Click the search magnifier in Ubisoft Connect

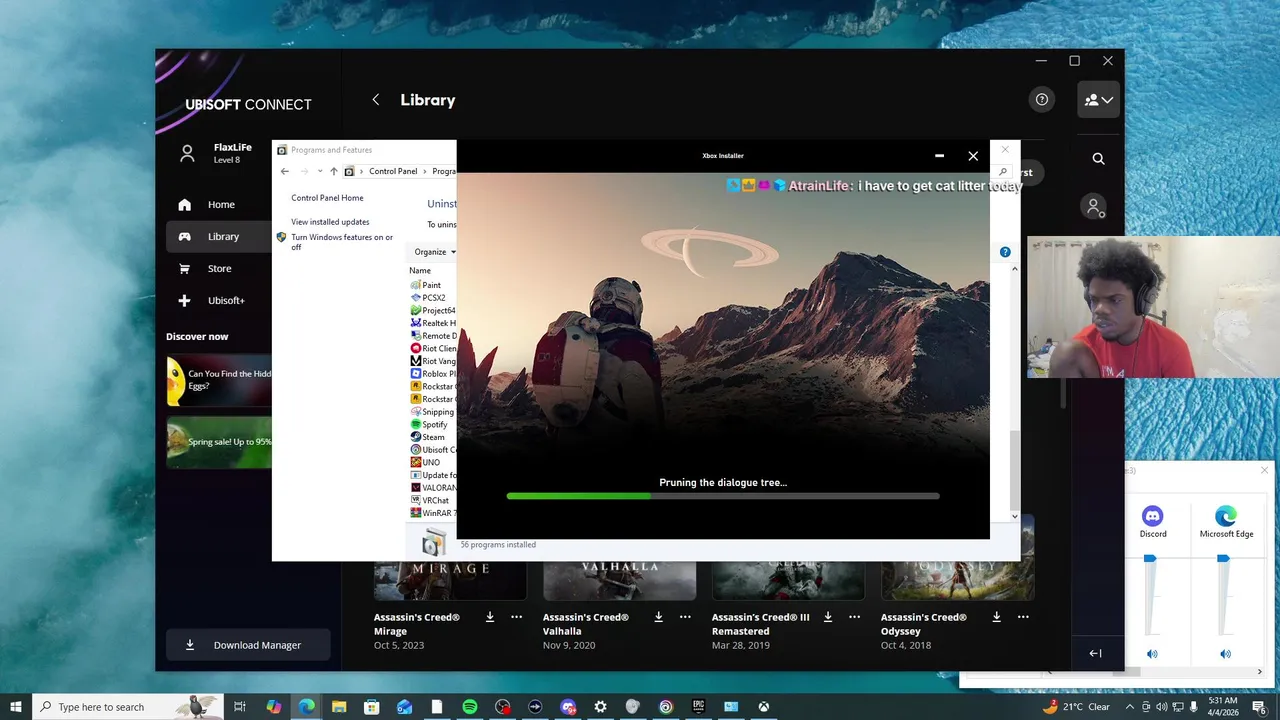(x=1098, y=158)
